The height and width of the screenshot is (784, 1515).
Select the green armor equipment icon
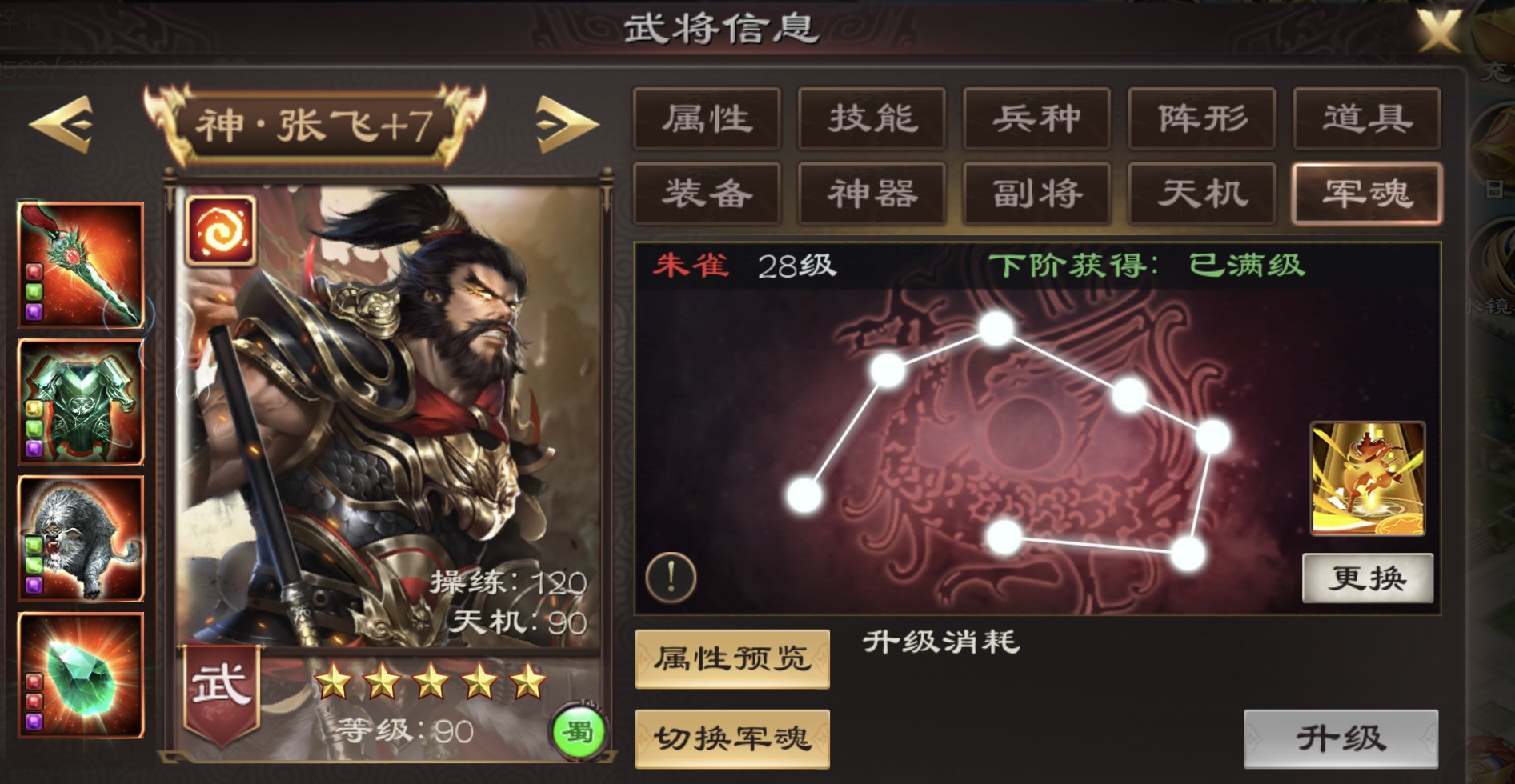[81, 402]
